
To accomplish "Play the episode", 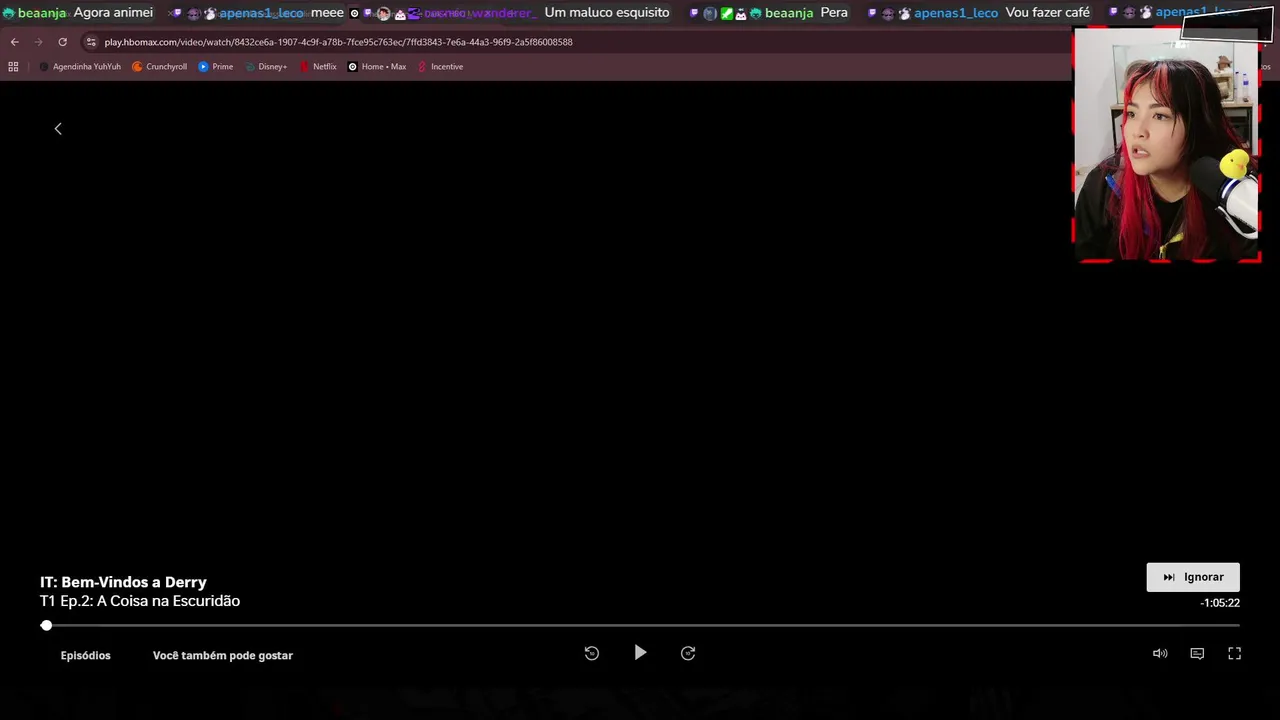I will pyautogui.click(x=640, y=653).
